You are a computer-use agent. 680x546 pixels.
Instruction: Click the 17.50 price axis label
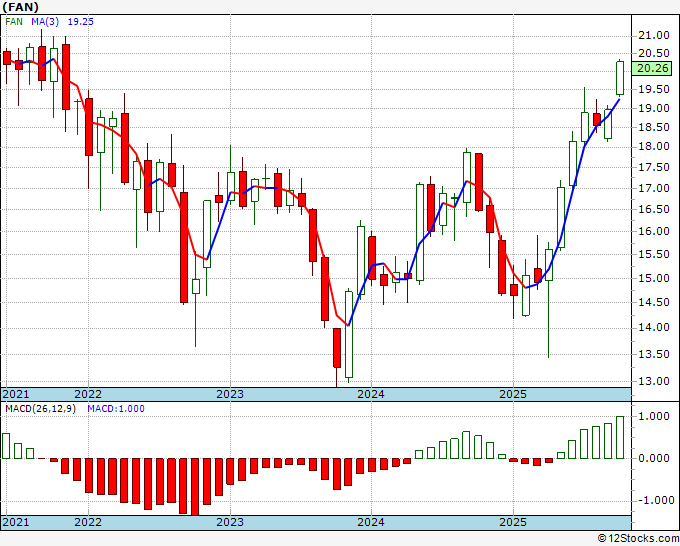[x=654, y=167]
